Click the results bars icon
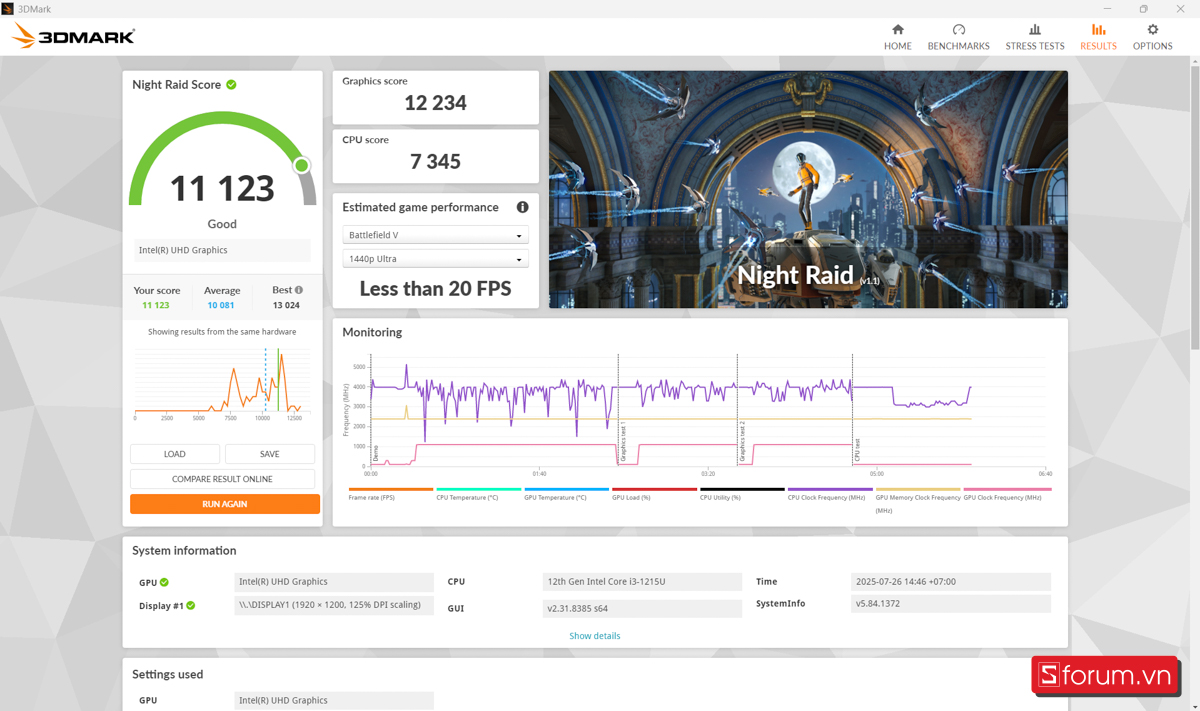This screenshot has height=711, width=1200. point(1098,30)
